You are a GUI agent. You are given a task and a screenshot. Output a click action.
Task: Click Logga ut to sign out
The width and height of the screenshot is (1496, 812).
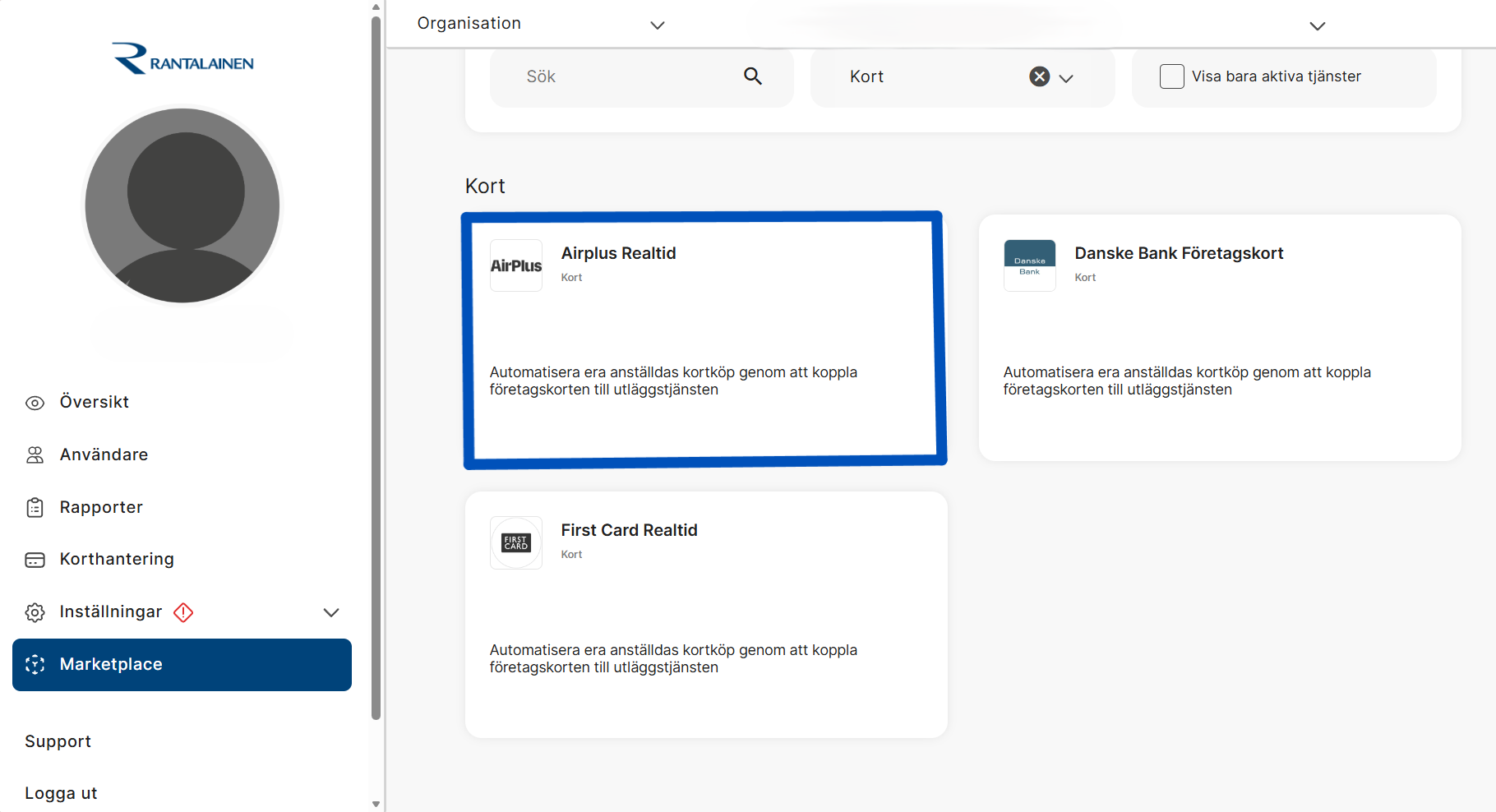(x=61, y=793)
